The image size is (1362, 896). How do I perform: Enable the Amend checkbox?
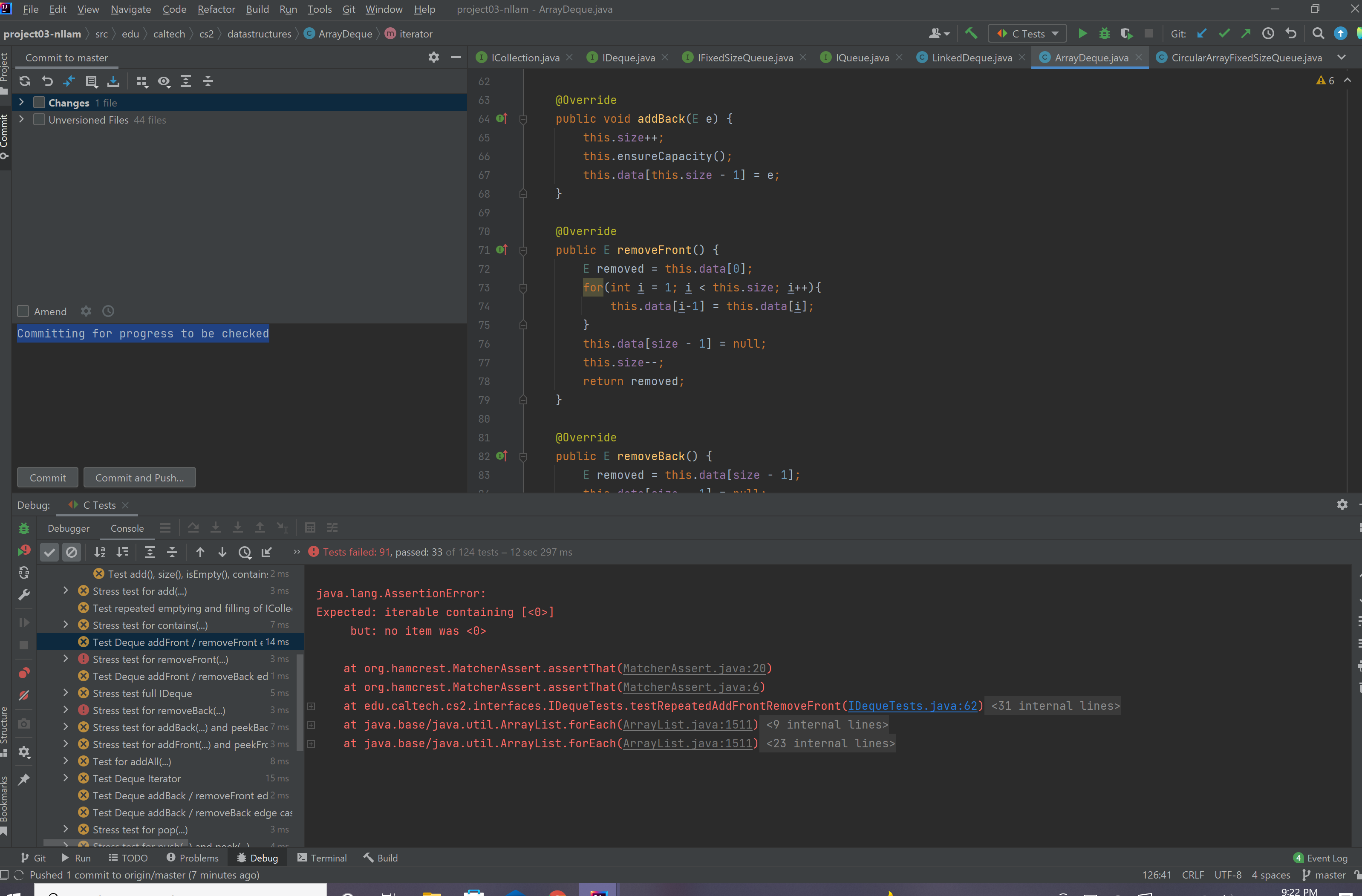[x=23, y=311]
